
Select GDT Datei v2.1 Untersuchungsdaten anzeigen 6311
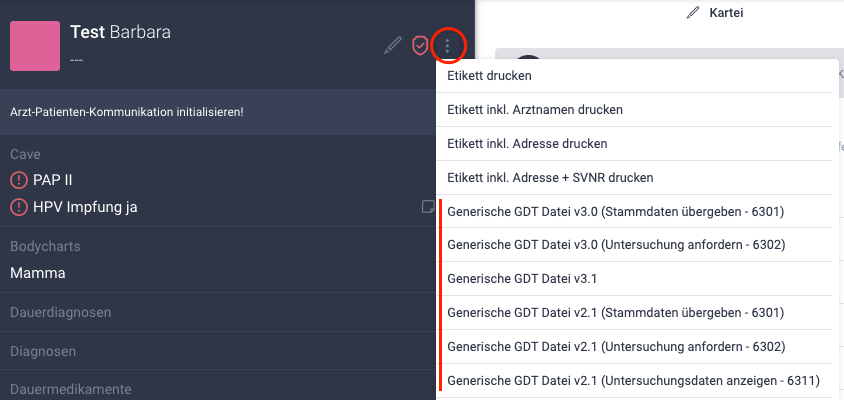click(634, 381)
